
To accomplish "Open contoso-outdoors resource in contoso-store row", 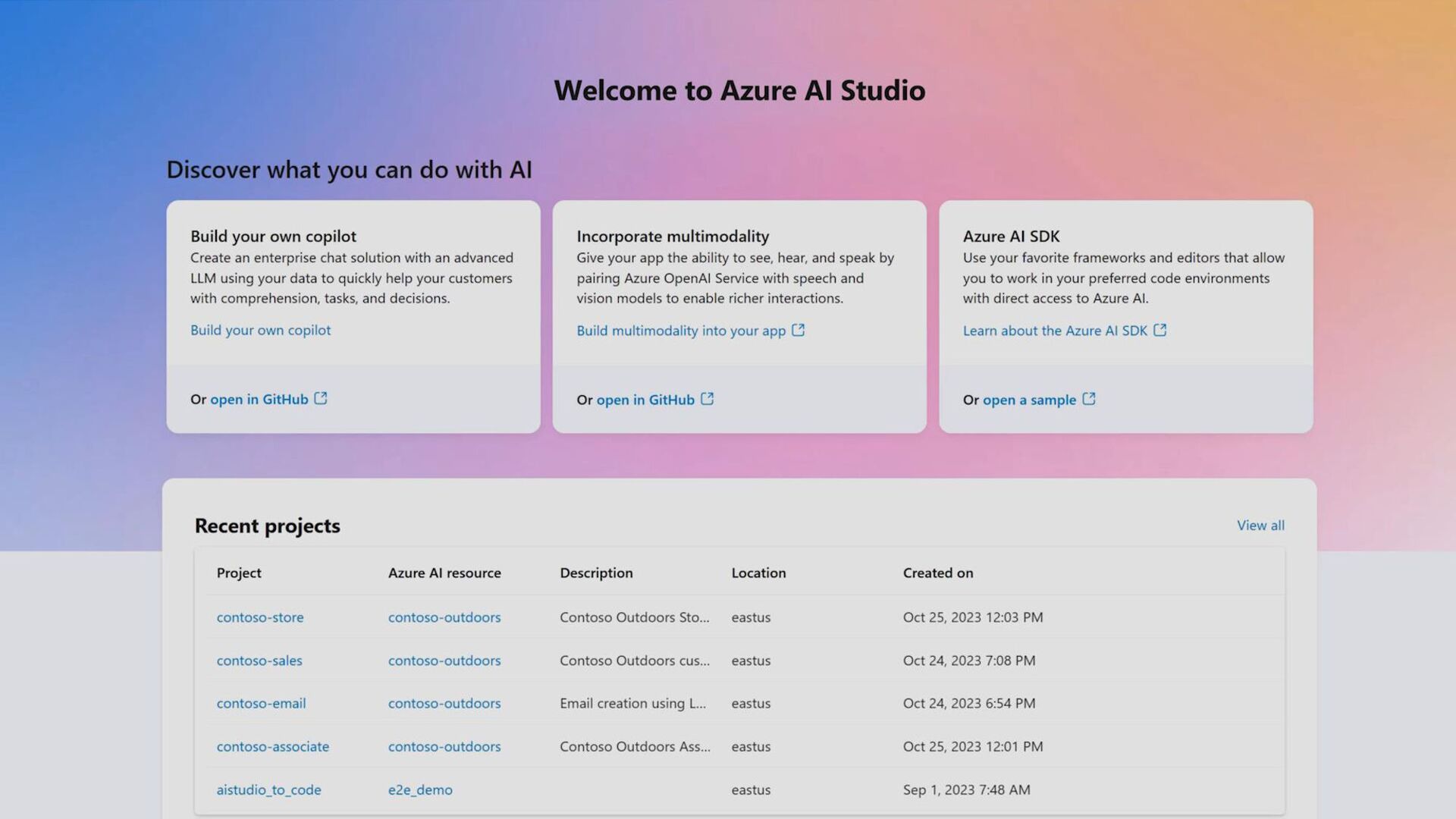I will tap(444, 617).
